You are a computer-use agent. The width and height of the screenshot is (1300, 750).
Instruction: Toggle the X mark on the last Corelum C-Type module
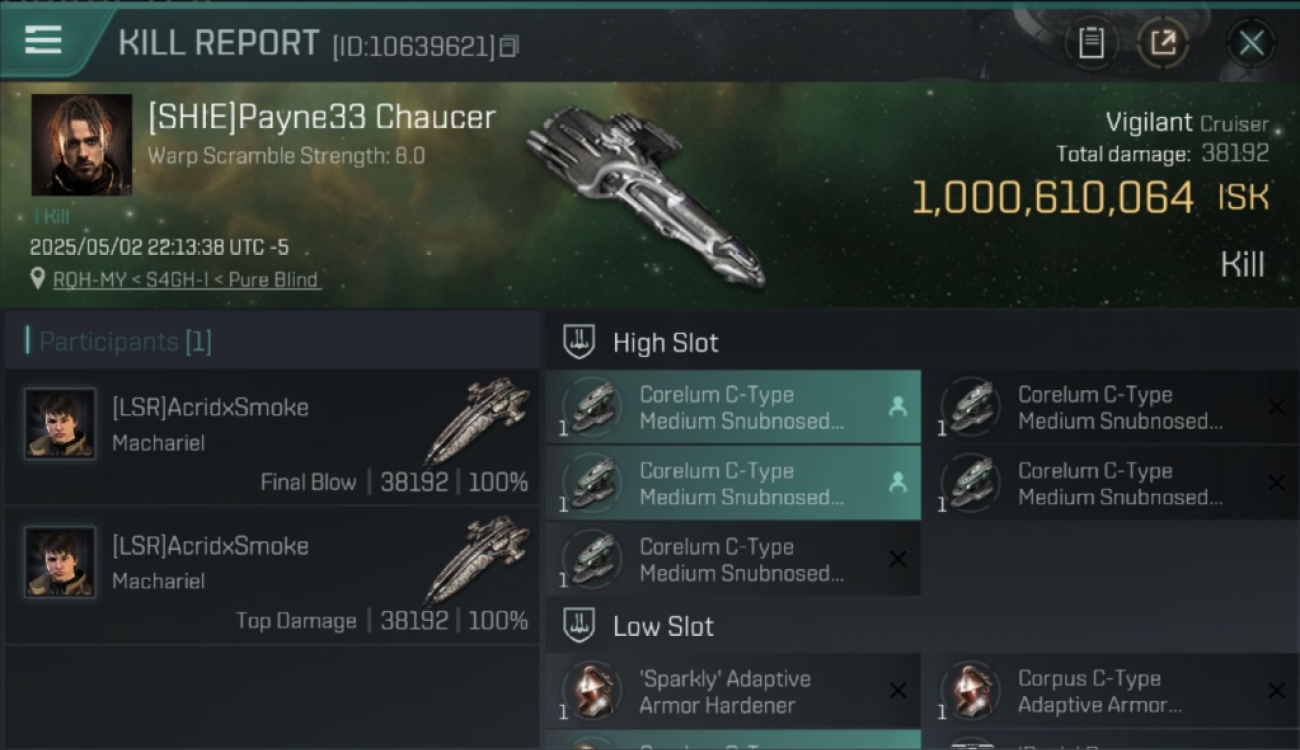tap(898, 559)
